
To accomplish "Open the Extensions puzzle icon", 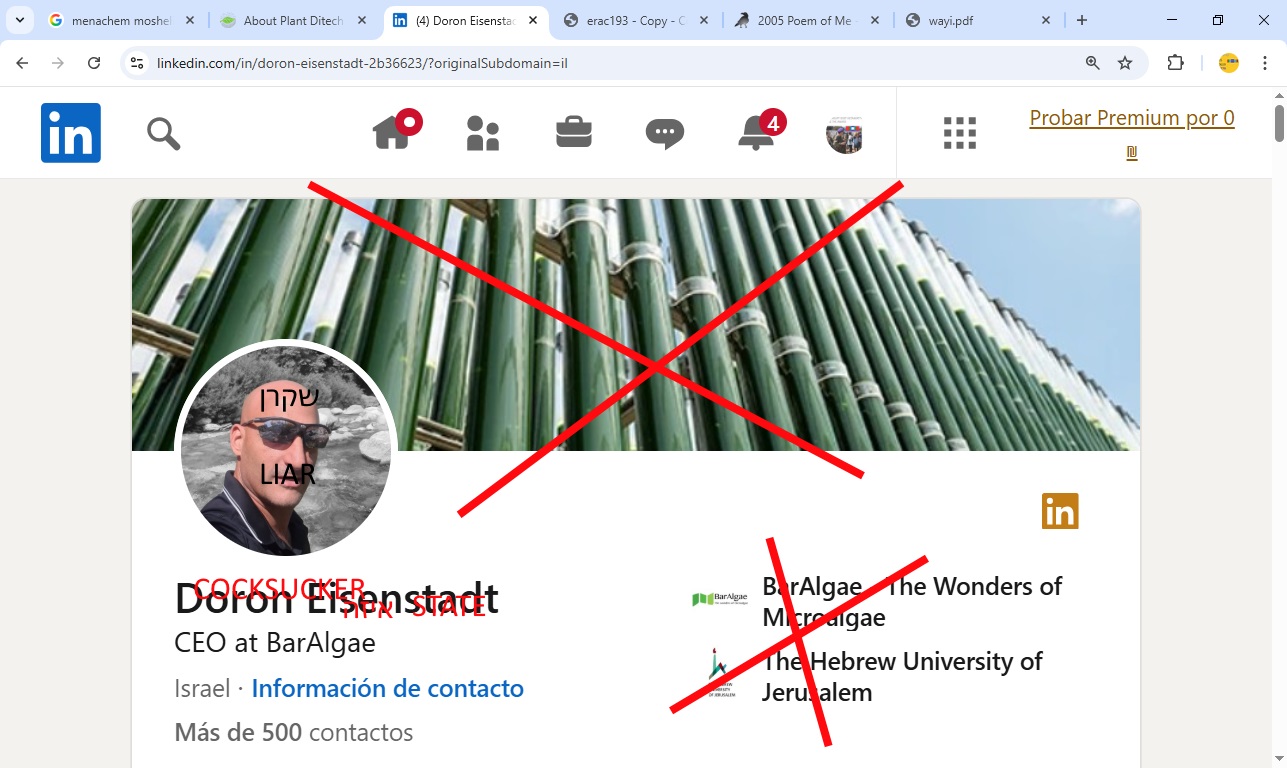I will (x=1176, y=63).
